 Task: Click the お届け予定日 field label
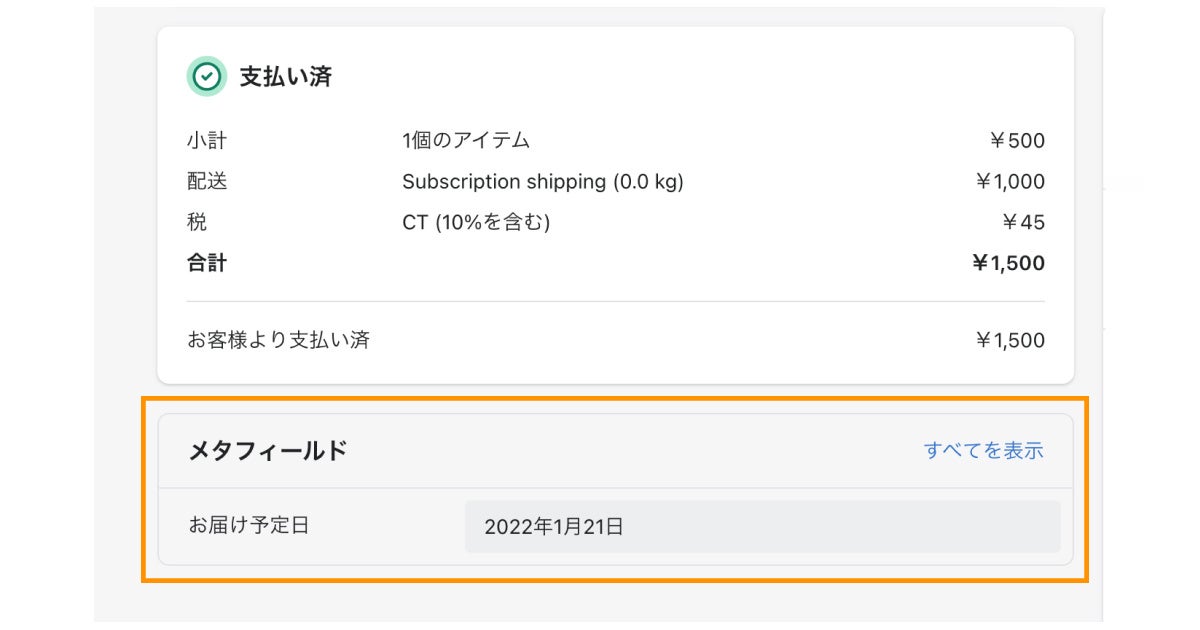(249, 525)
